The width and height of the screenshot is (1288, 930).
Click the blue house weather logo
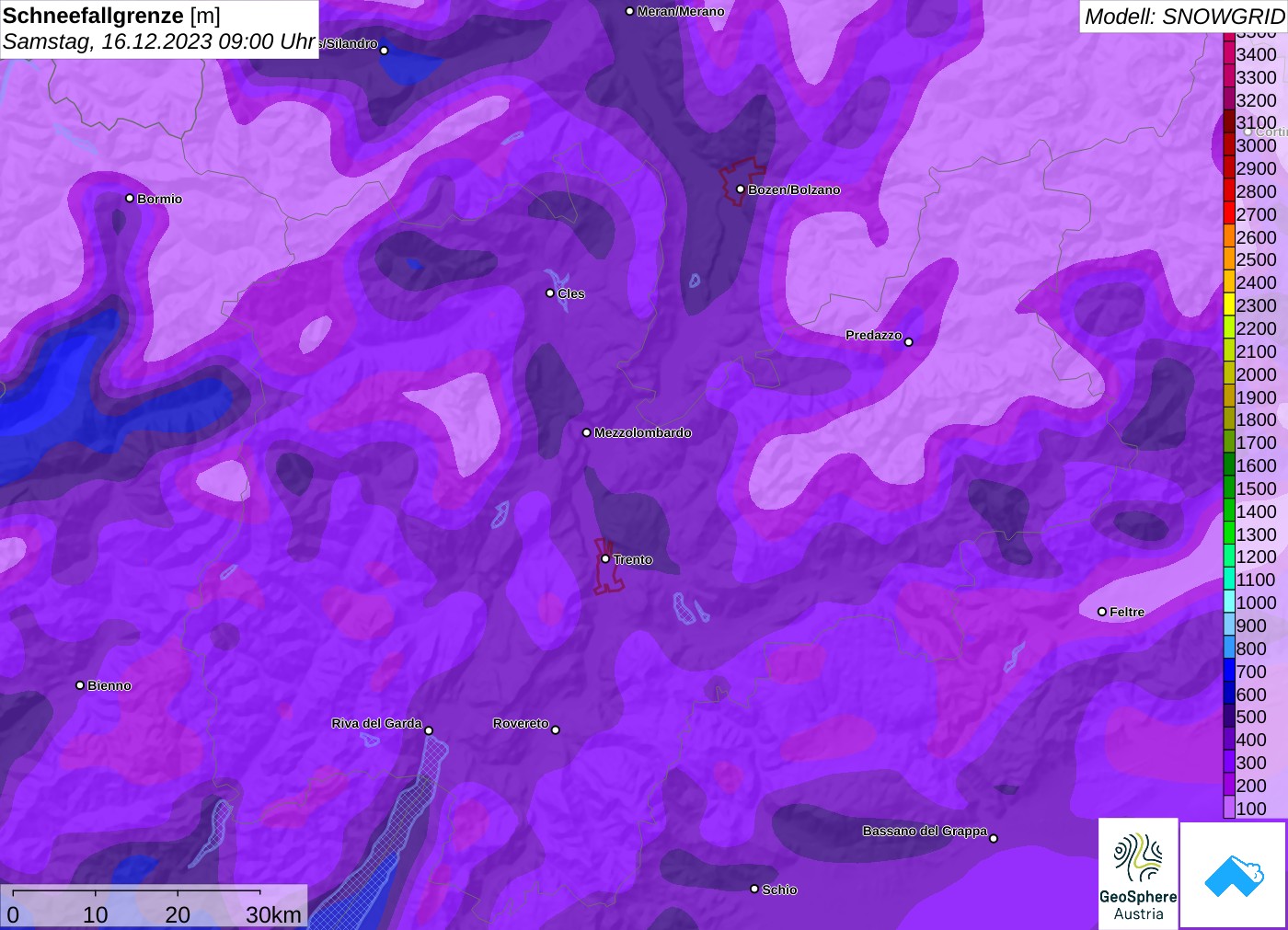(x=1233, y=875)
